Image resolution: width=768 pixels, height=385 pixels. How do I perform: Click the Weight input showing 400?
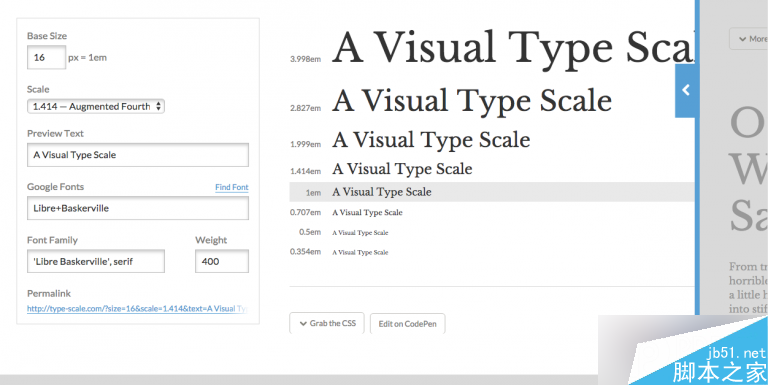[222, 261]
